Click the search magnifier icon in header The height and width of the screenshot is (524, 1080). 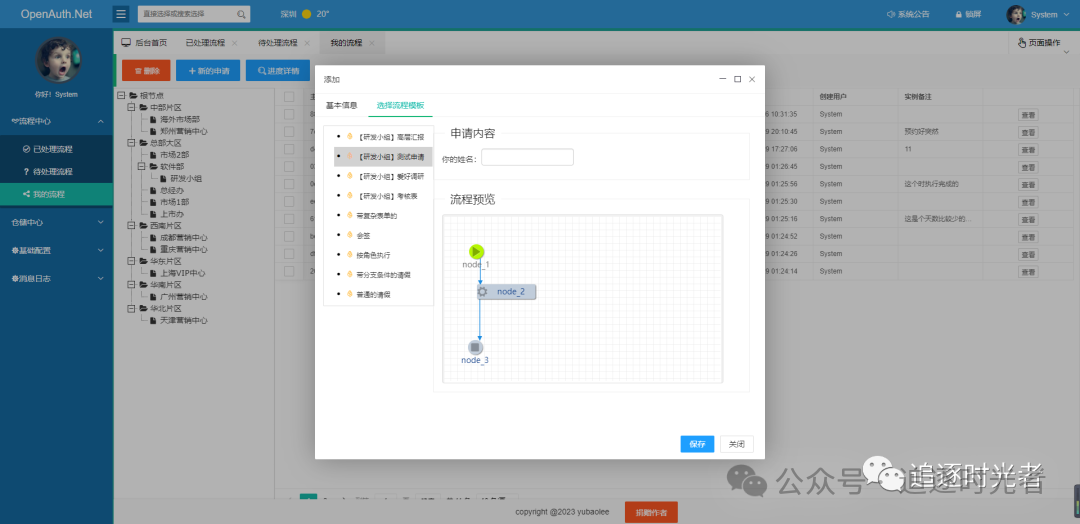241,14
